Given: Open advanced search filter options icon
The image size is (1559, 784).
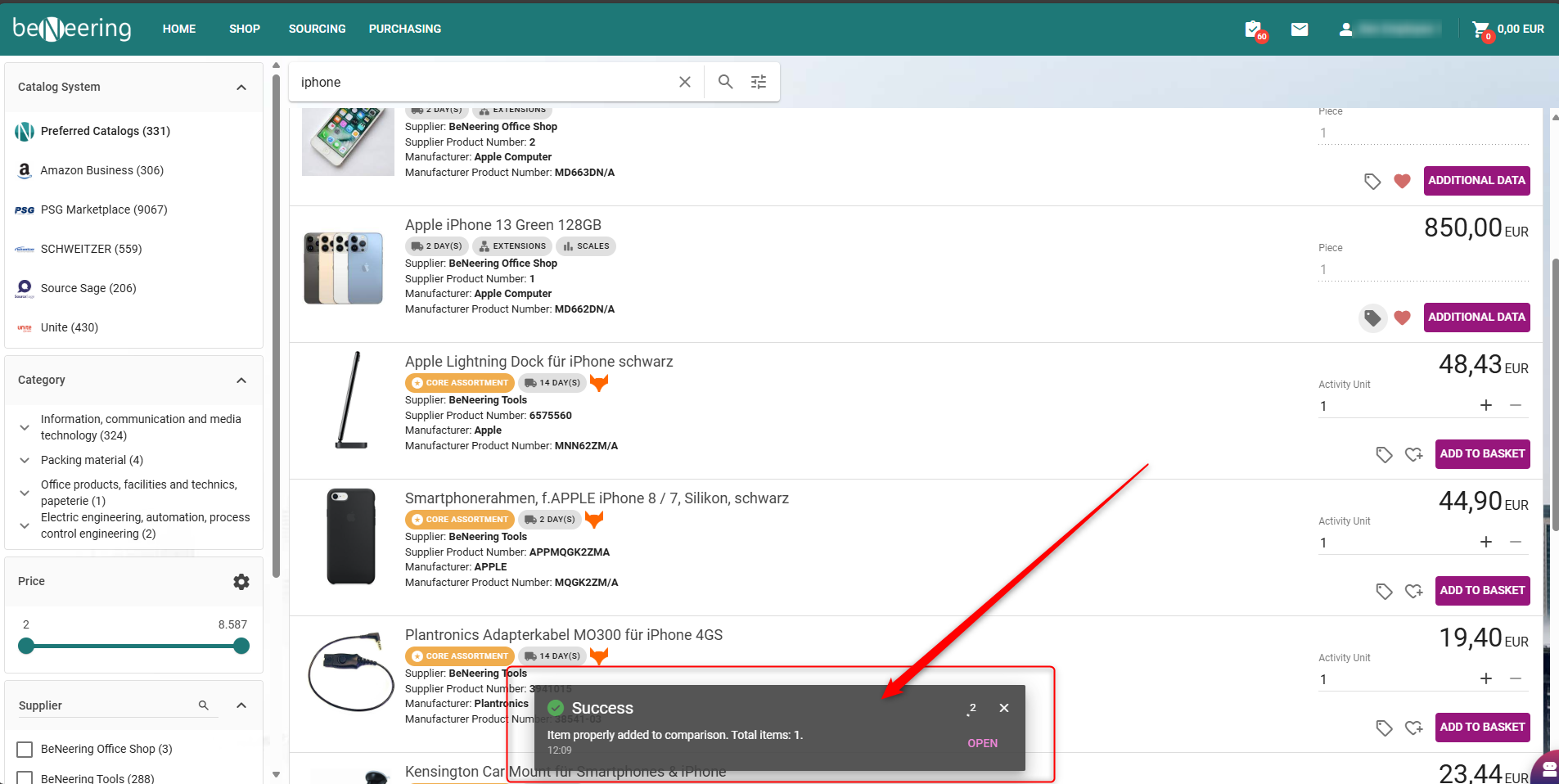Looking at the screenshot, I should (759, 82).
